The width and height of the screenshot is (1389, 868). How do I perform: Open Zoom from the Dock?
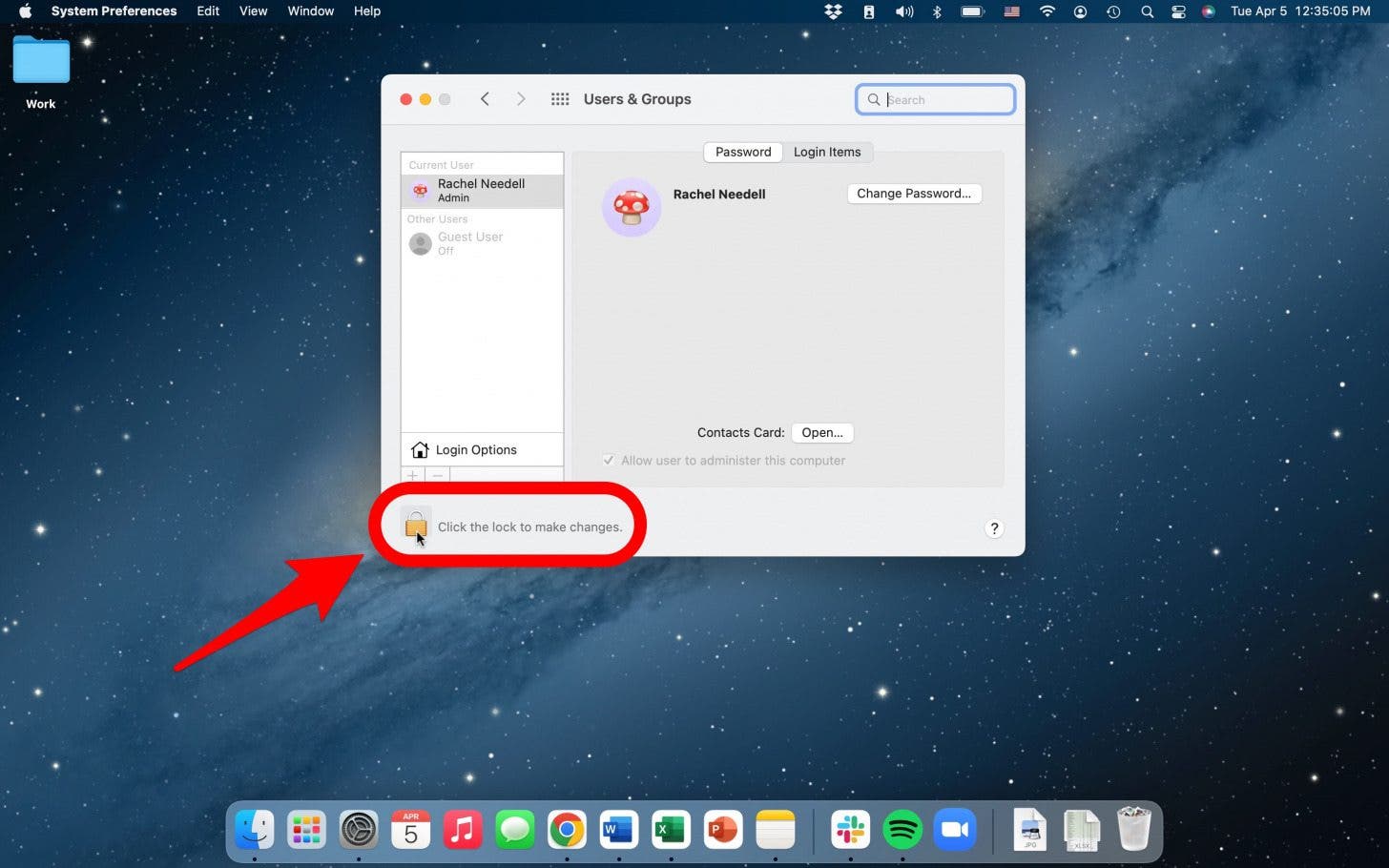pyautogui.click(x=954, y=830)
